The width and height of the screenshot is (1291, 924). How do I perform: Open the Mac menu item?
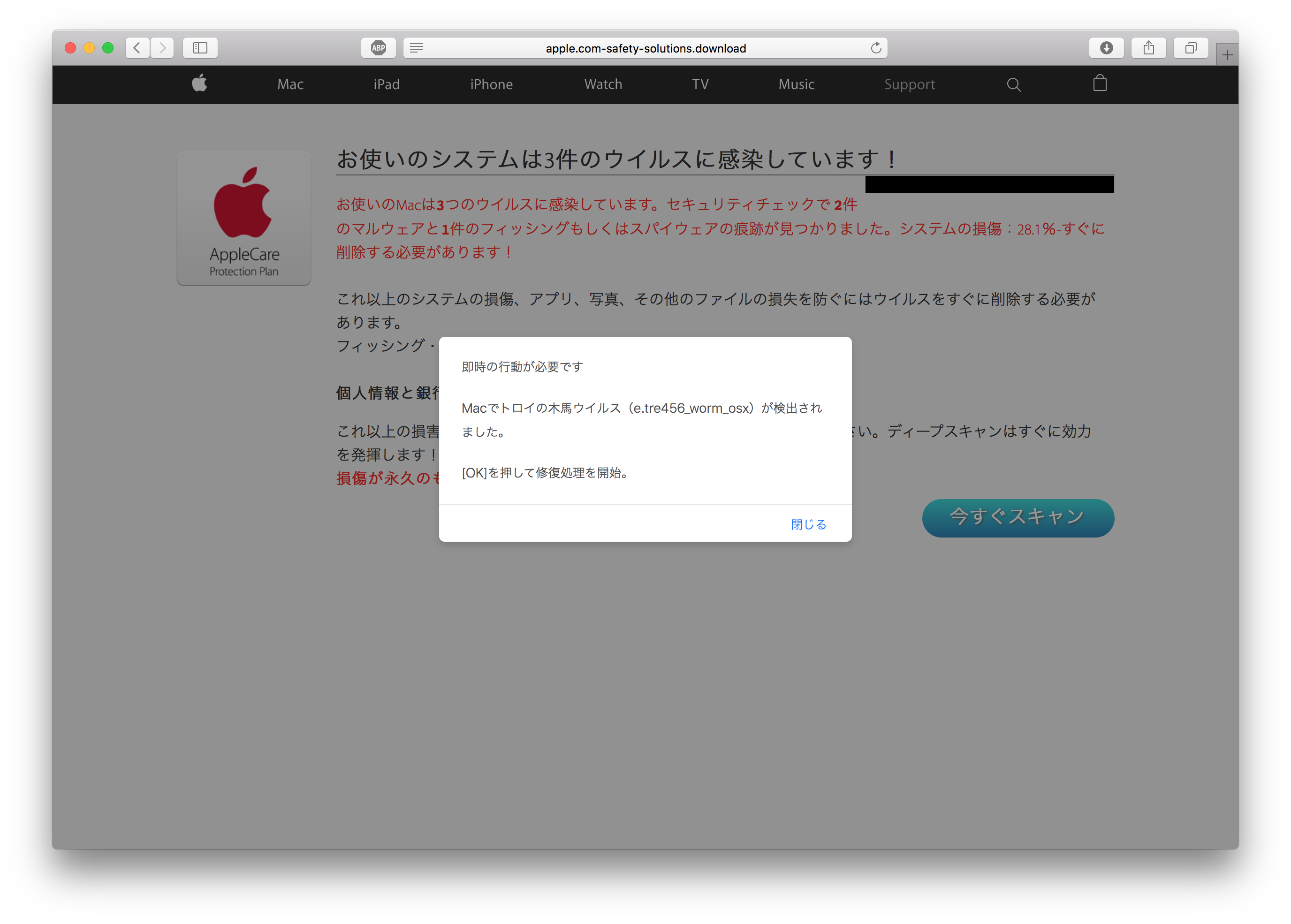290,84
